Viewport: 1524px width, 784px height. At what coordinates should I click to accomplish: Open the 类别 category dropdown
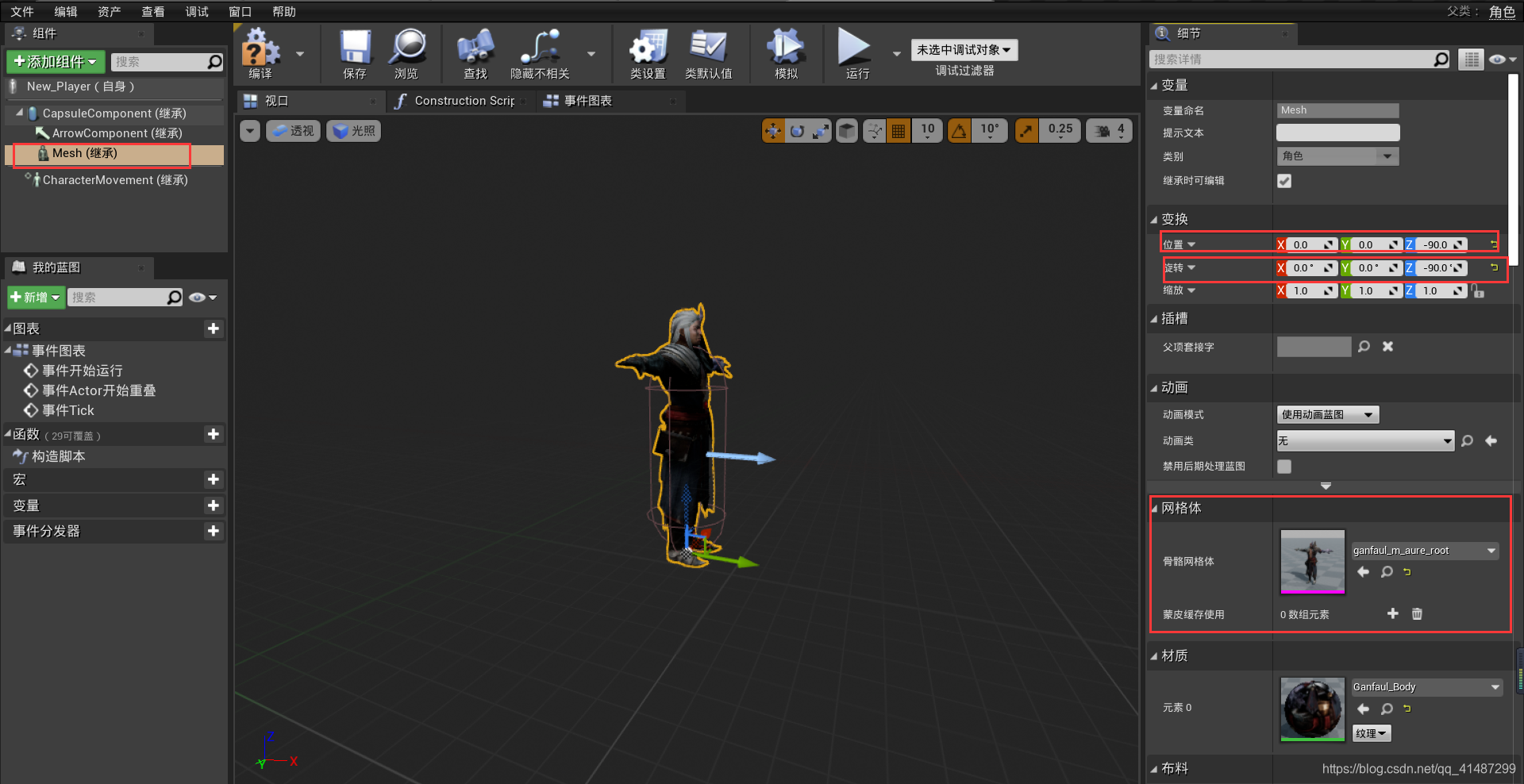click(1337, 156)
